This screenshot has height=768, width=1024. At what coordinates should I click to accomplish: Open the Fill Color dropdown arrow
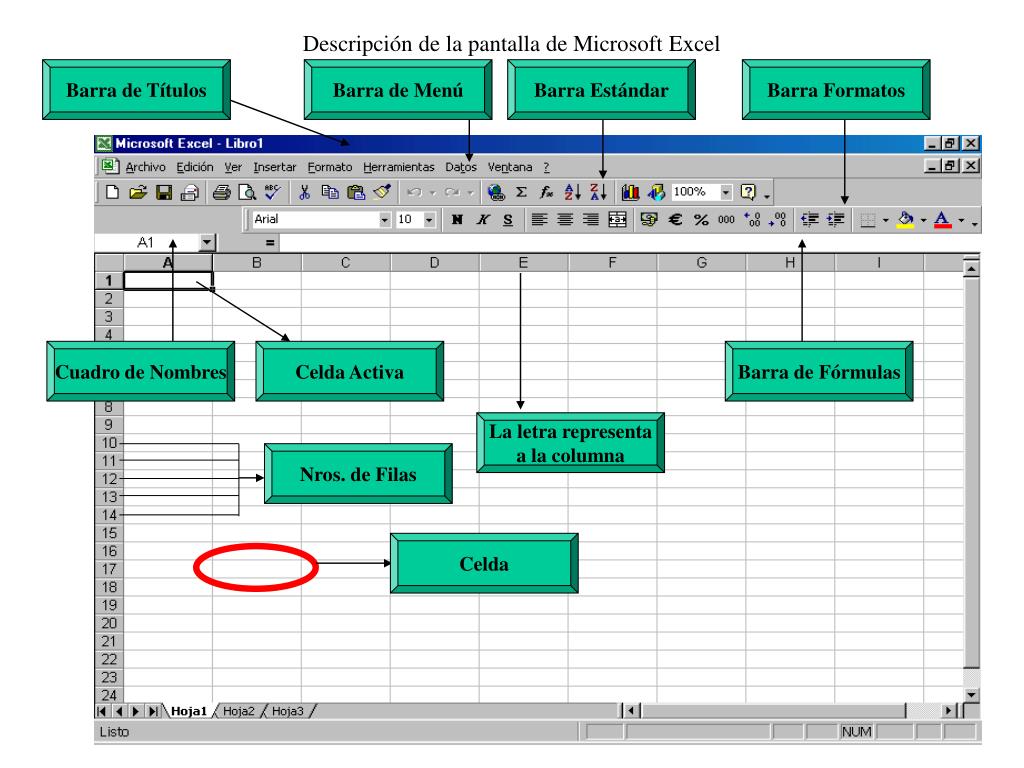(923, 220)
